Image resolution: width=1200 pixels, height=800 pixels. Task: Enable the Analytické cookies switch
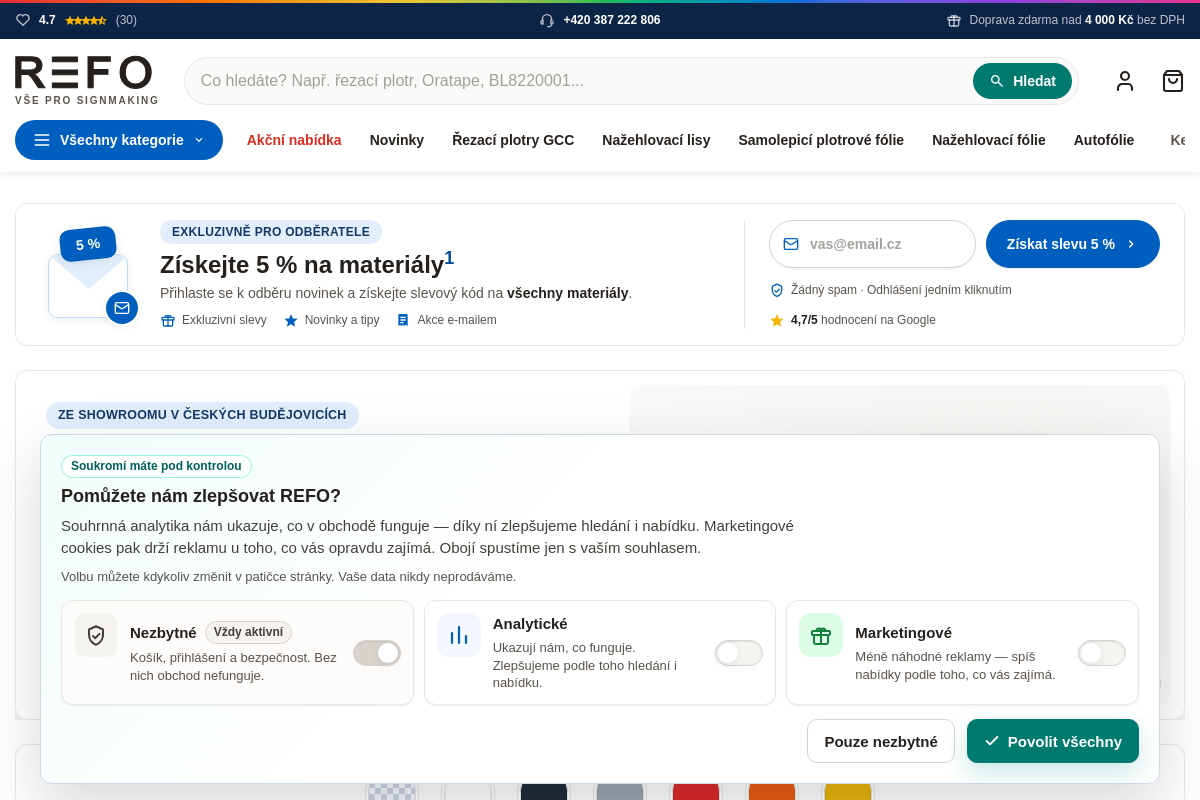click(x=739, y=653)
